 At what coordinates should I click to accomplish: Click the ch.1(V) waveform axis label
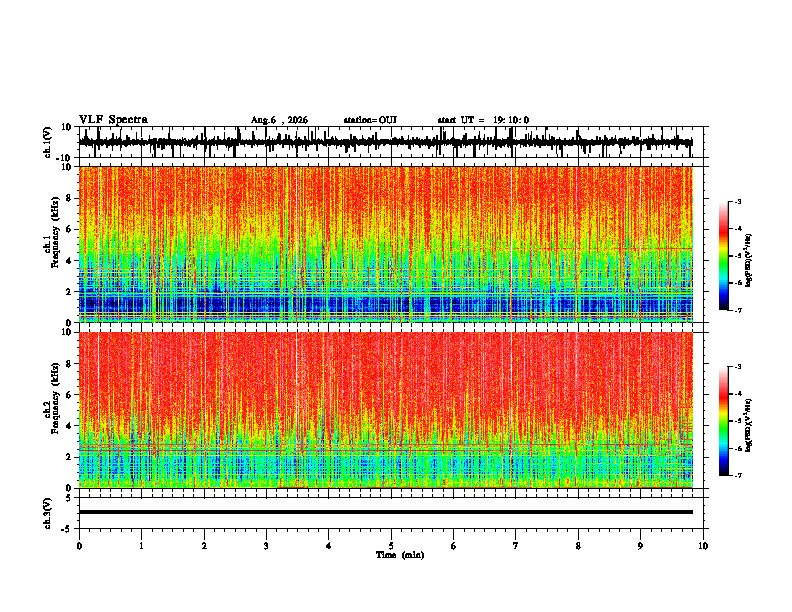(x=48, y=142)
